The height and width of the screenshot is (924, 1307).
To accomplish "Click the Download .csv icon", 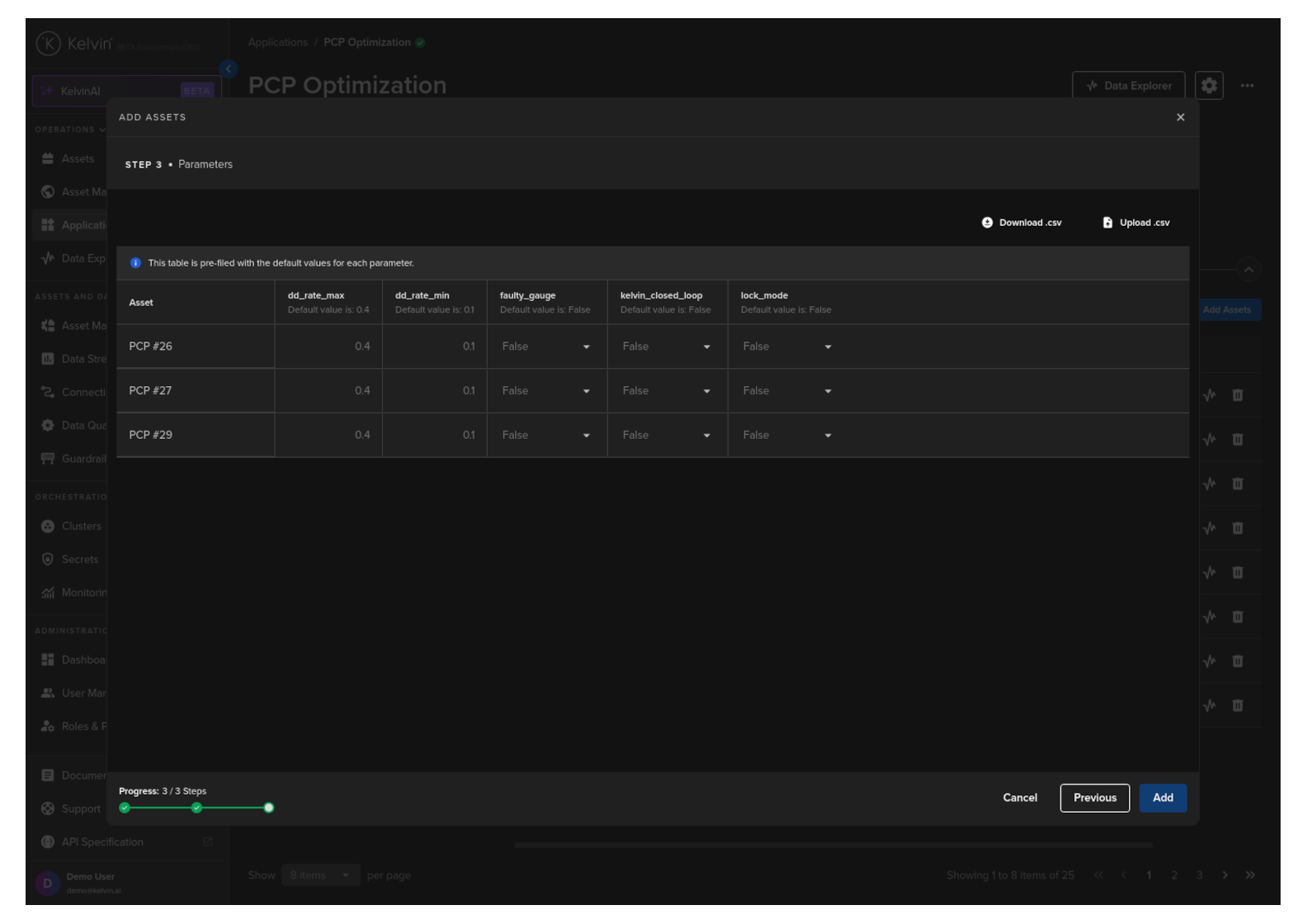I will (987, 223).
